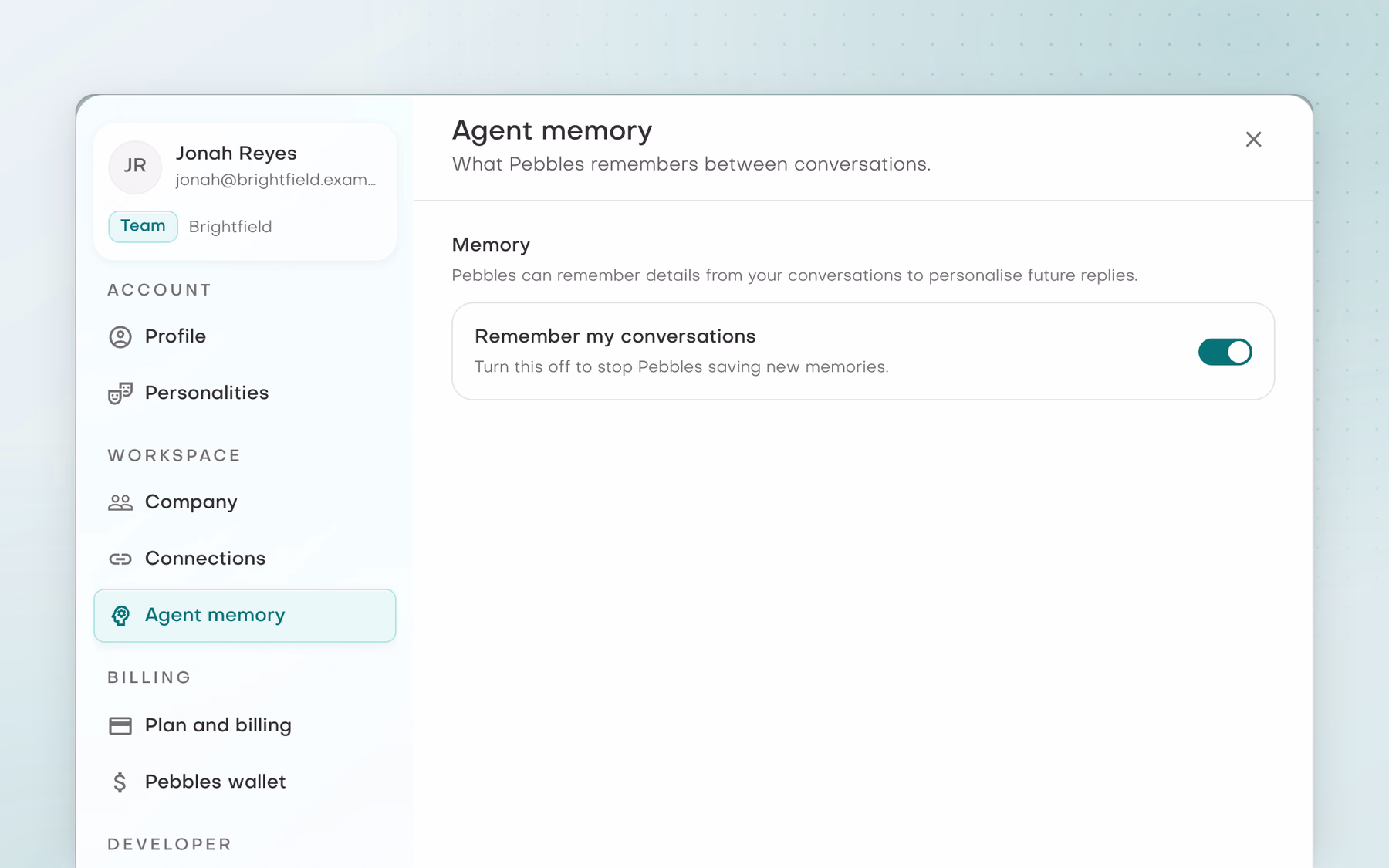Click the Brightfield workspace name
Image resolution: width=1389 pixels, height=868 pixels.
point(231,227)
